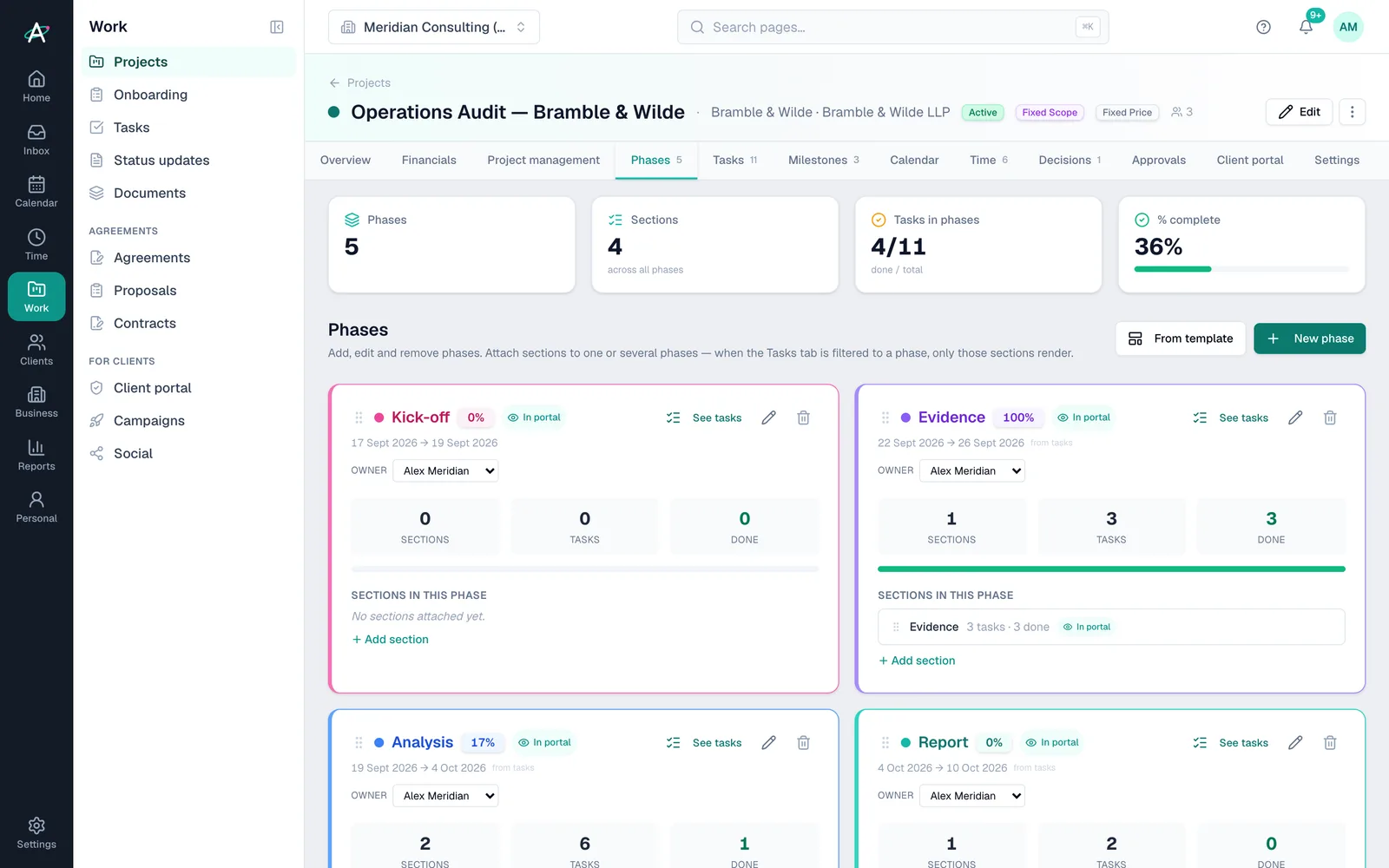Grab the Kick-off phase drag handle

tap(359, 418)
